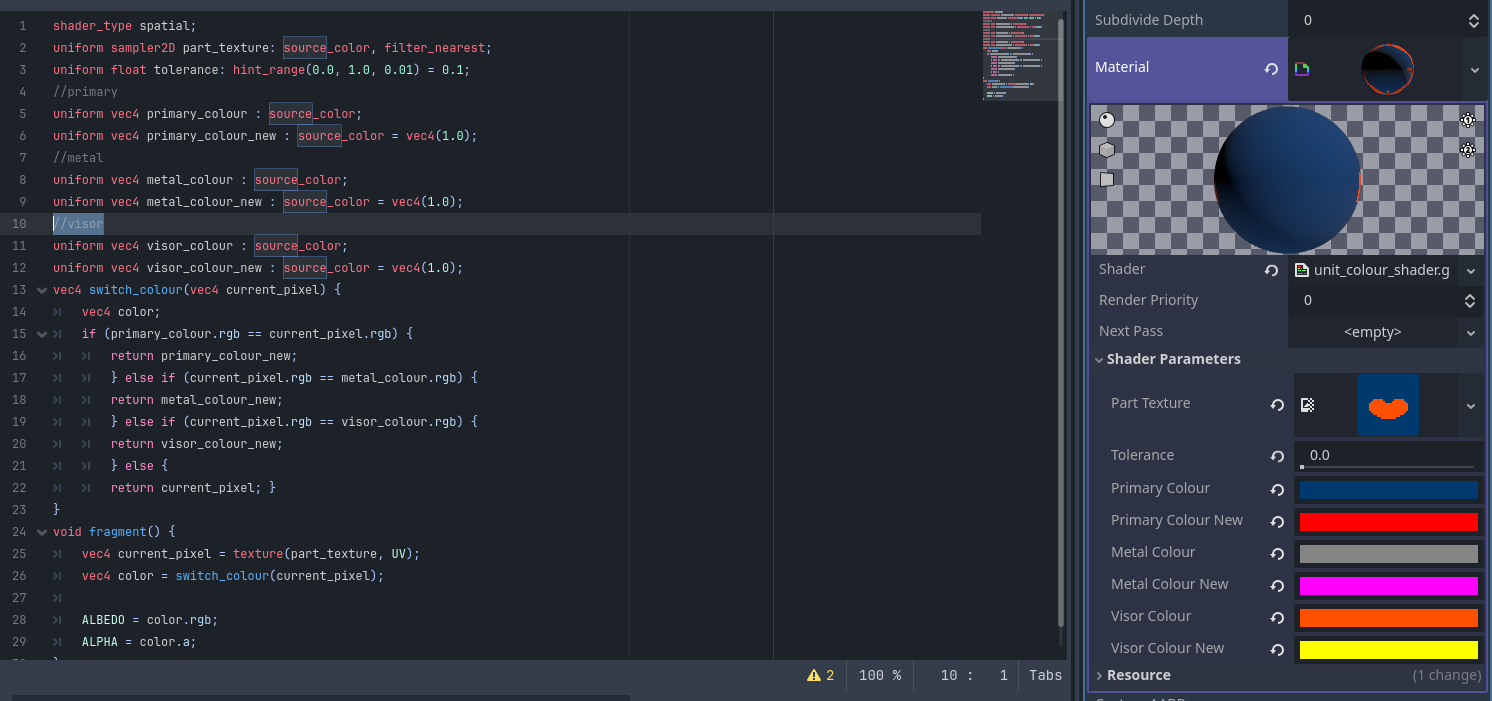
Task: Revert the Visor Colour New parameter
Action: point(1277,650)
